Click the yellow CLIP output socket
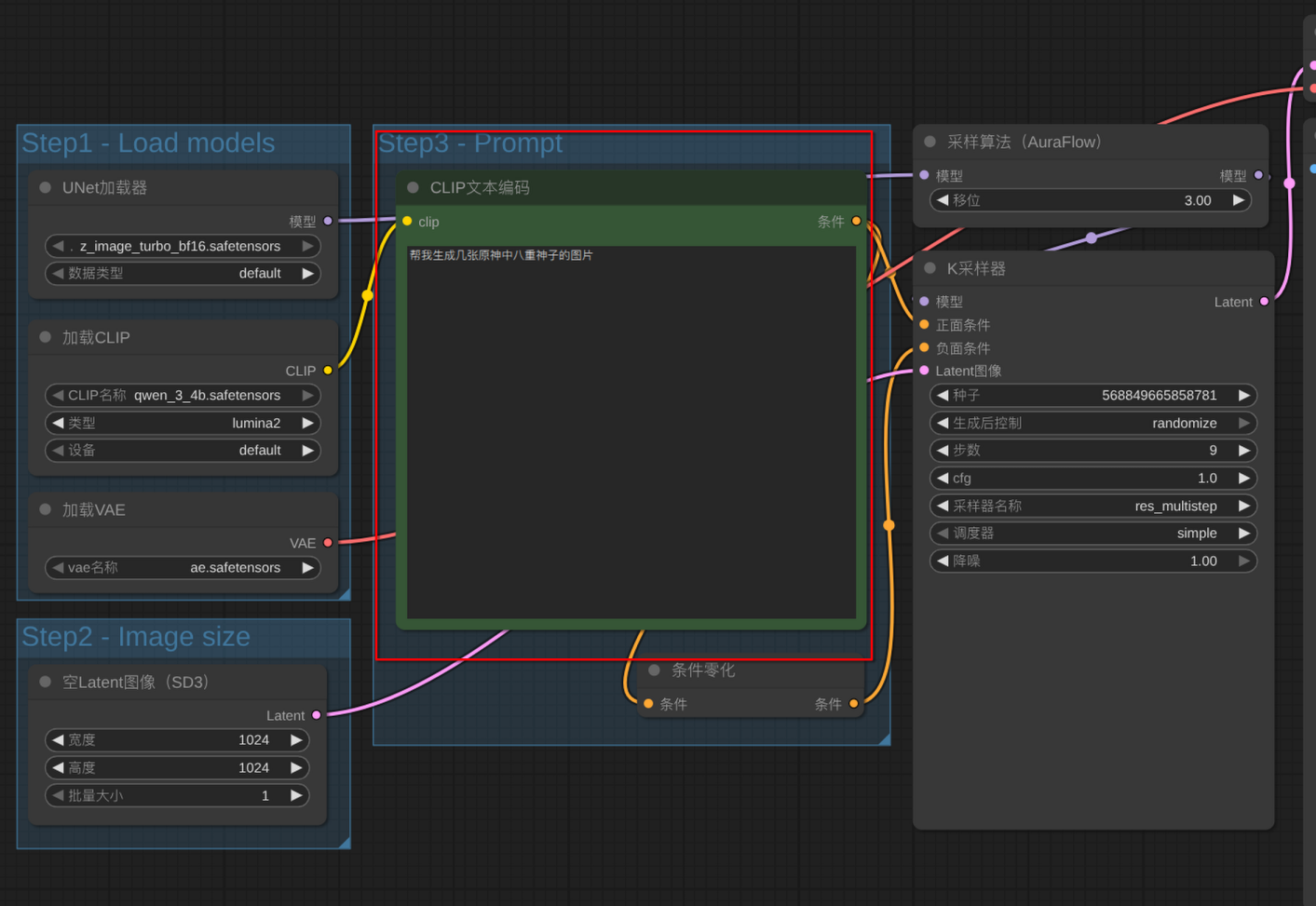Viewport: 1316px width, 906px height. pyautogui.click(x=328, y=371)
